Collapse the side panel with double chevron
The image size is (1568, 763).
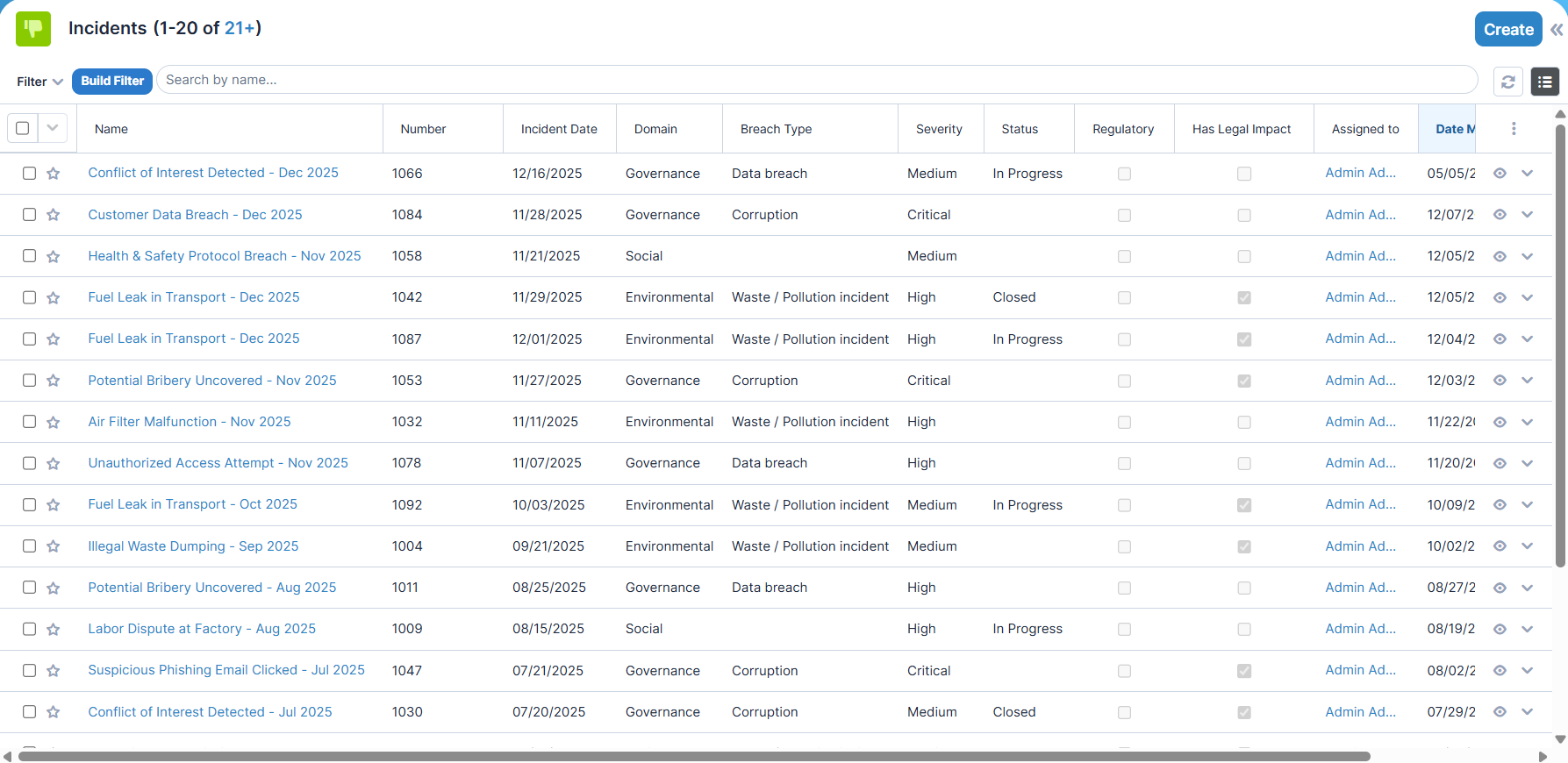pyautogui.click(x=1557, y=30)
